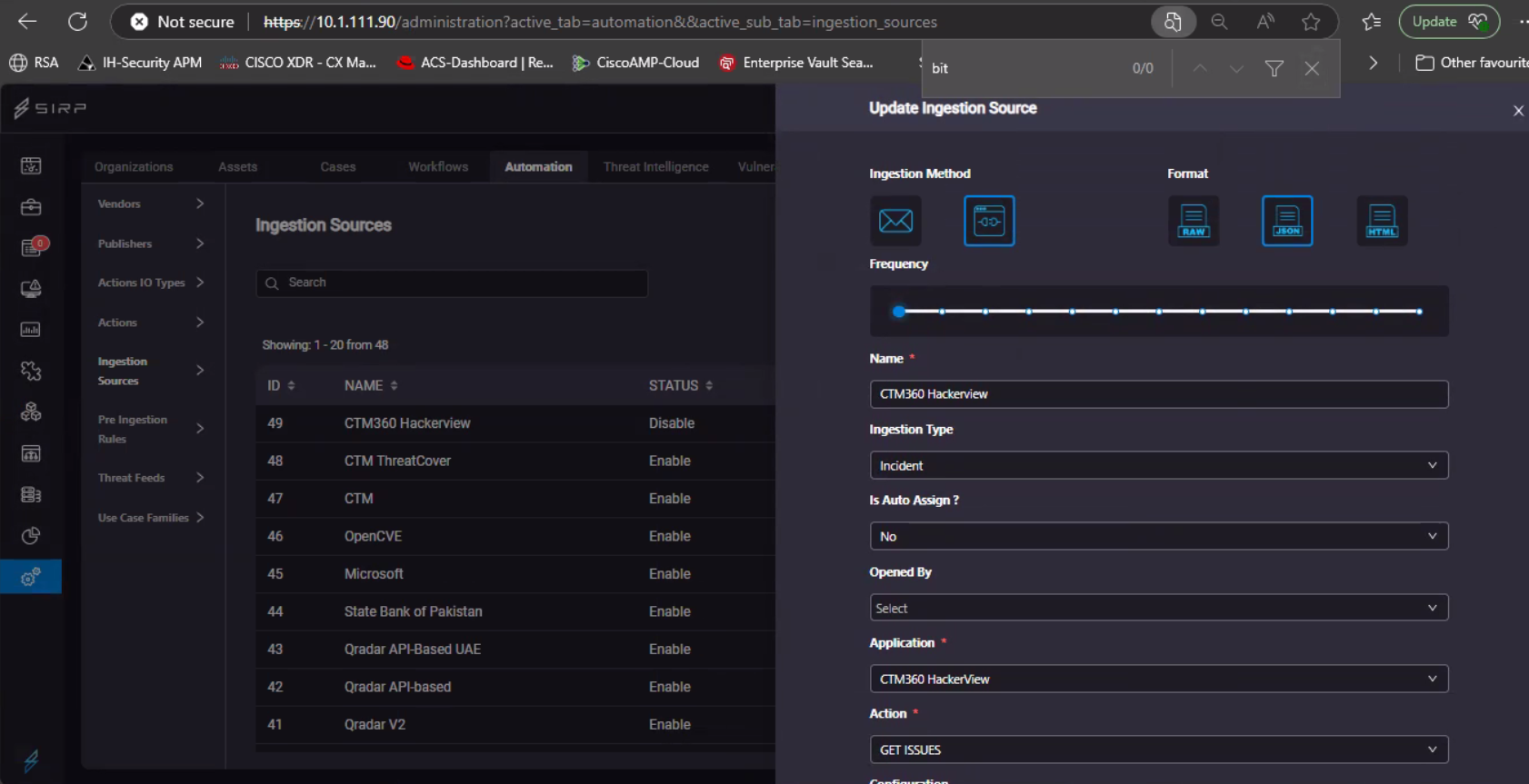Expand the Threat Feeds chevron
The width and height of the screenshot is (1529, 784).
[200, 477]
